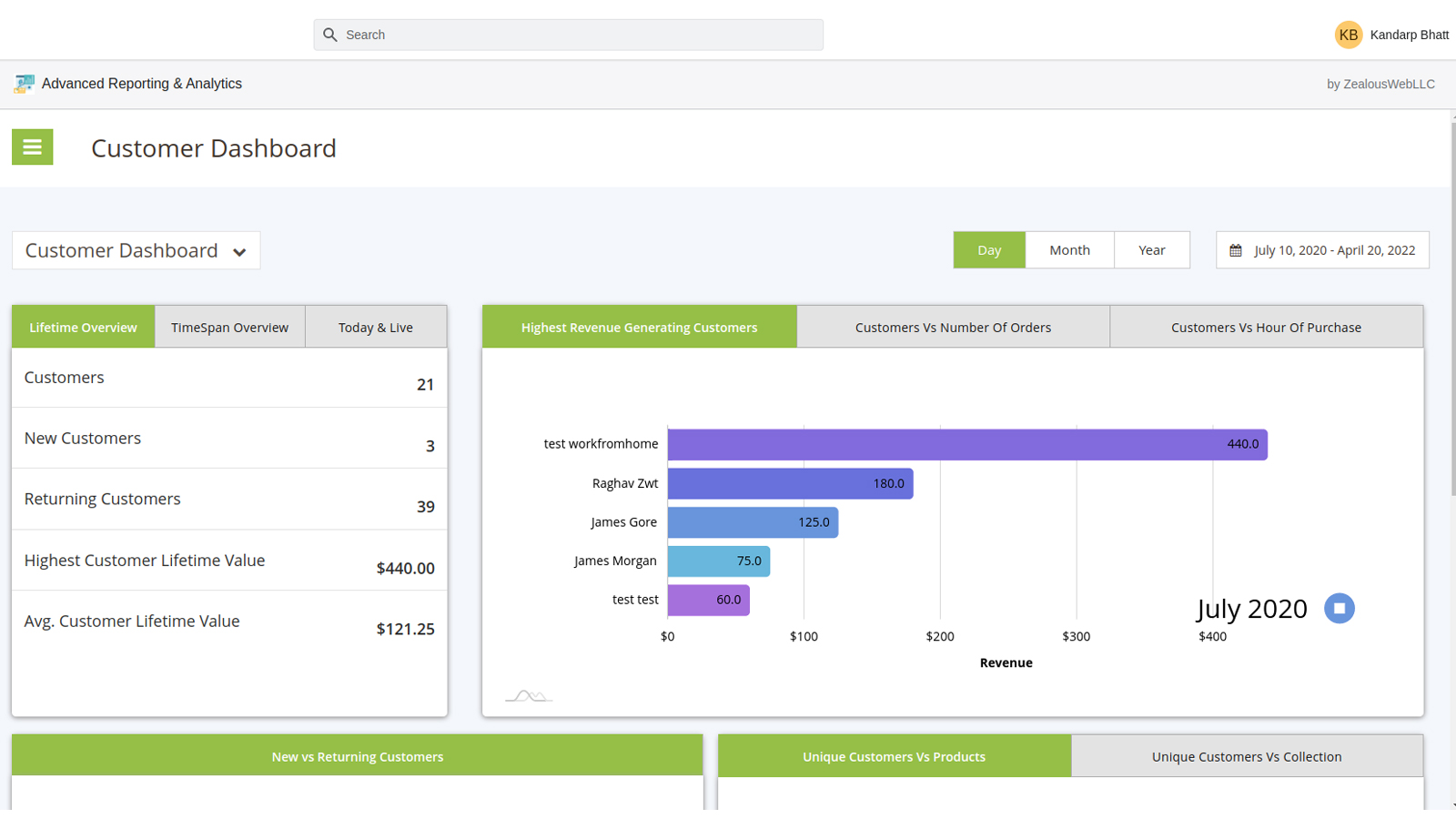Switch to the TimeSpan Overview tab
The width and height of the screenshot is (1456, 819).
[x=229, y=326]
